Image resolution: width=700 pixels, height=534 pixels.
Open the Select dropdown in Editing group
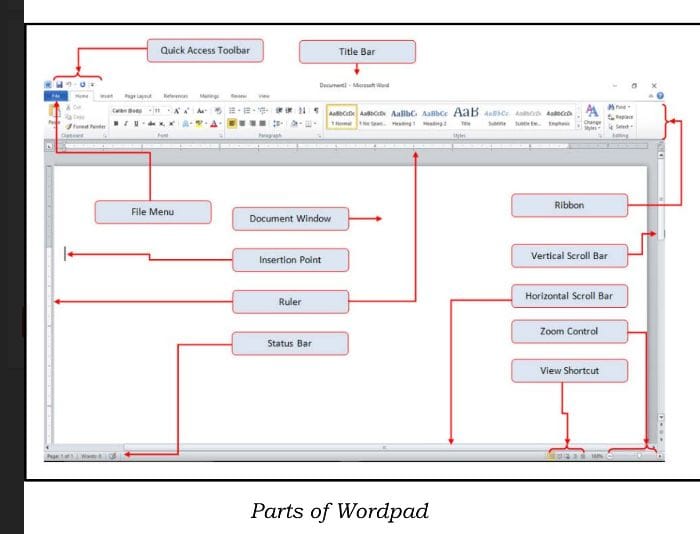click(621, 127)
